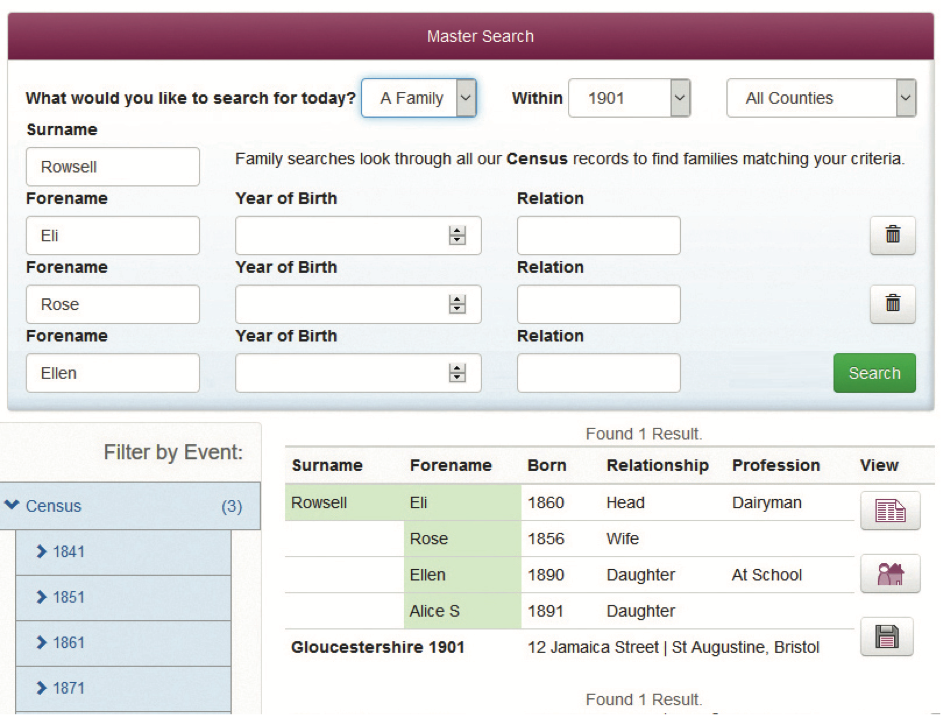This screenshot has height=715, width=941.
Task: Click the Forename field containing Ellen
Action: point(113,373)
